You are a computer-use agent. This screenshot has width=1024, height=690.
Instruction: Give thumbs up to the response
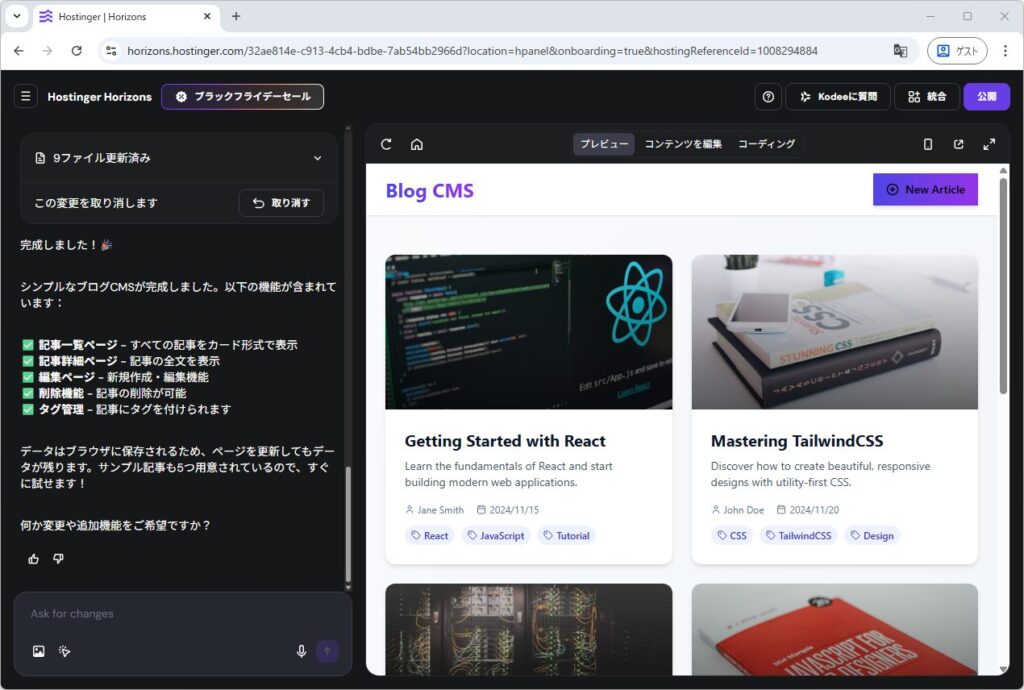pos(33,559)
